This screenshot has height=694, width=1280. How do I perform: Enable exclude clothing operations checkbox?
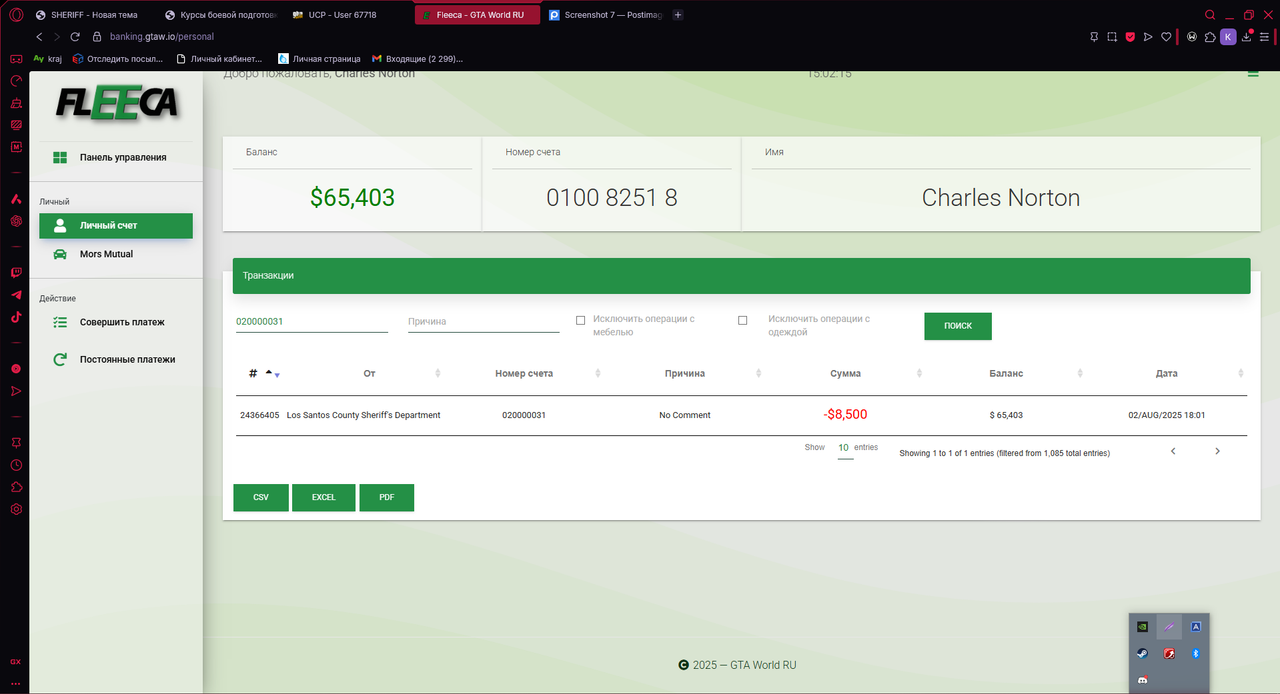pos(742,320)
